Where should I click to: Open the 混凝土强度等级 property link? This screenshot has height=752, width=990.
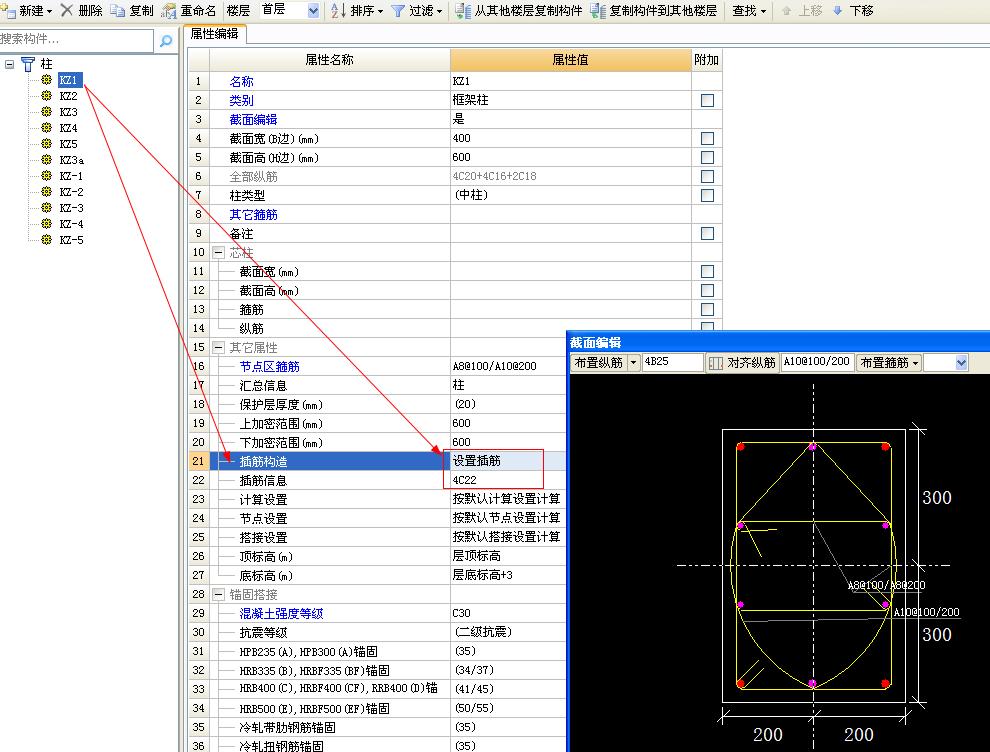281,613
